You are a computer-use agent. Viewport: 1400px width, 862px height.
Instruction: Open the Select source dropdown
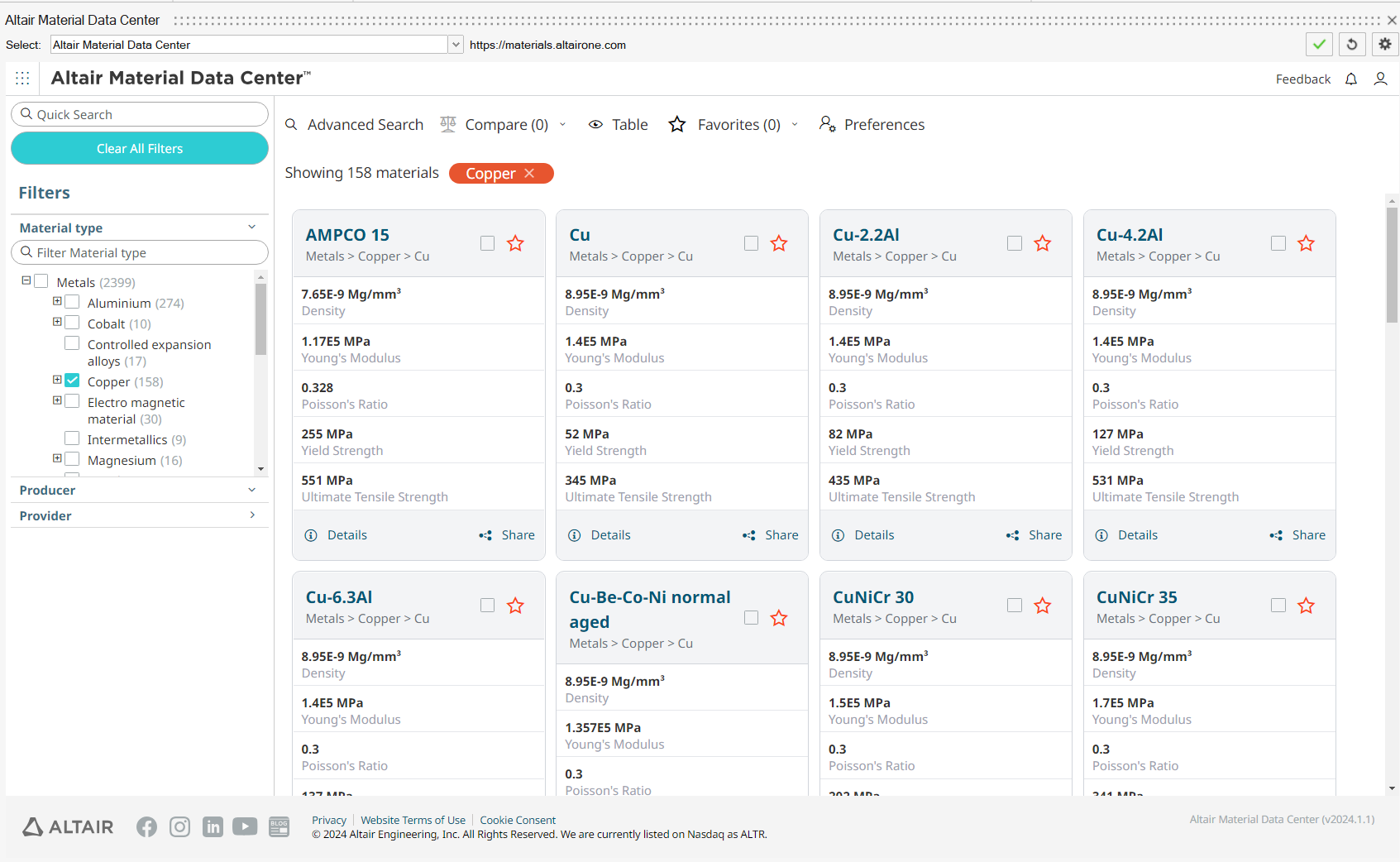[456, 45]
